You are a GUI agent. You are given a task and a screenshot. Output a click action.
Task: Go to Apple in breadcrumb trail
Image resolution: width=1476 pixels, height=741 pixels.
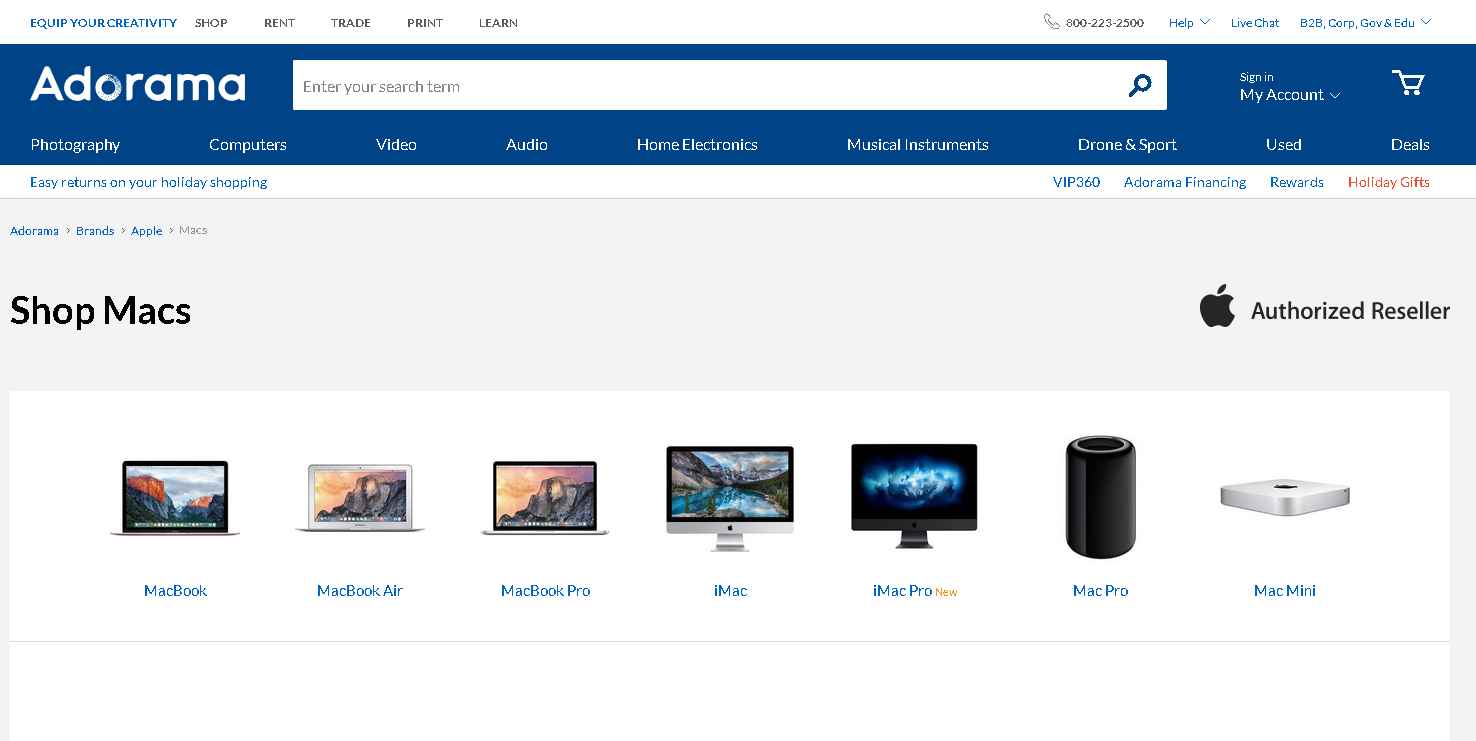click(x=146, y=231)
